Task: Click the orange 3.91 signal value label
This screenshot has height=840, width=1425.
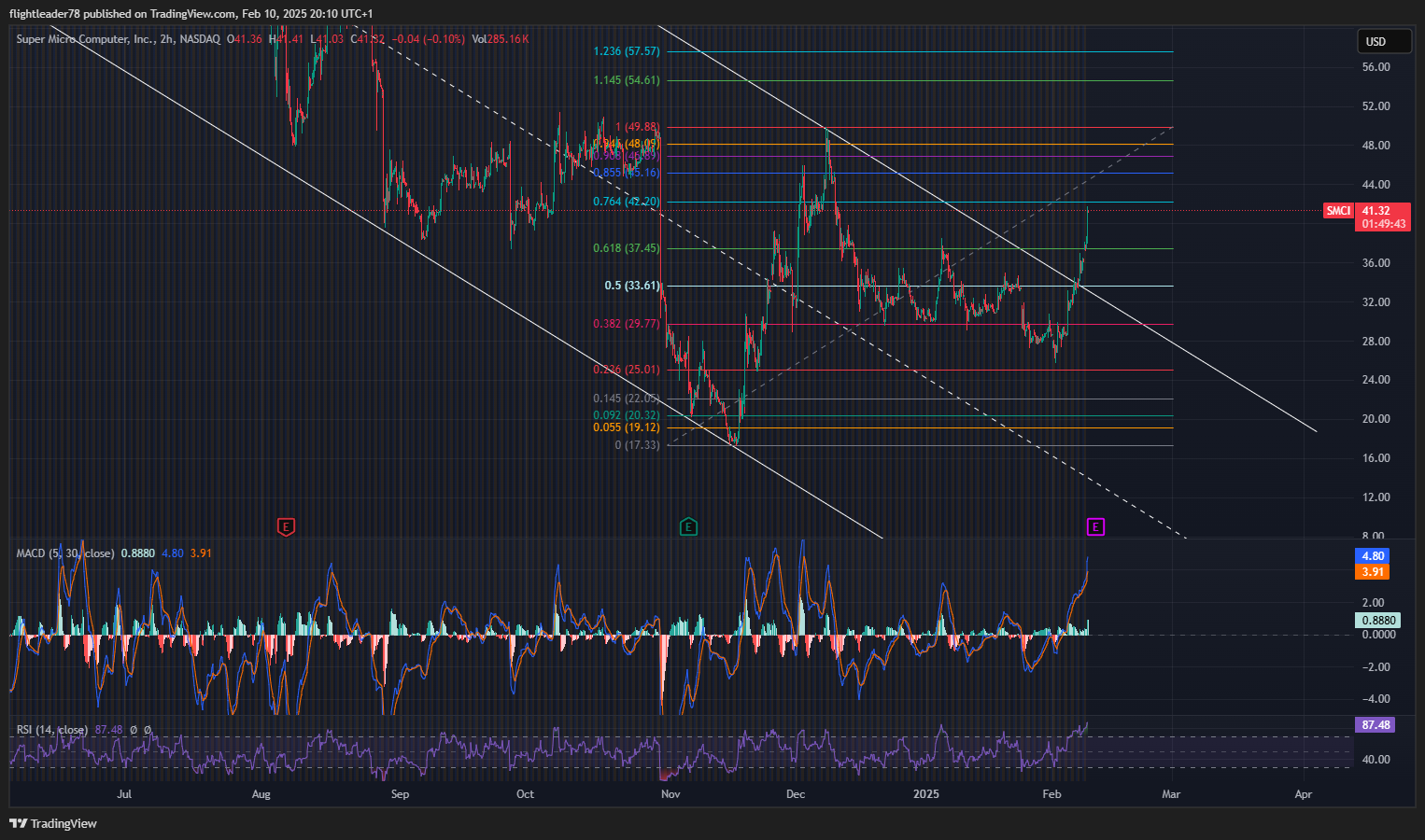Action: tap(1372, 572)
